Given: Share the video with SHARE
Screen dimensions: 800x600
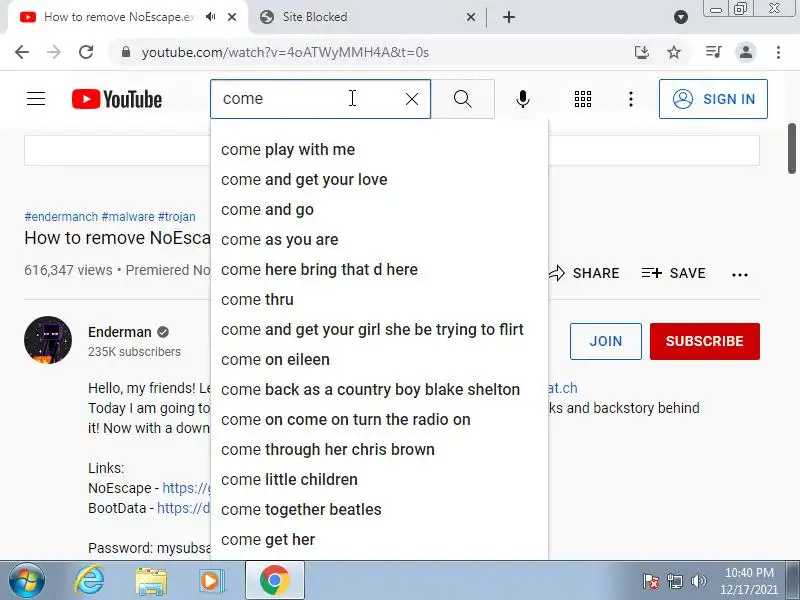Looking at the screenshot, I should click(585, 273).
